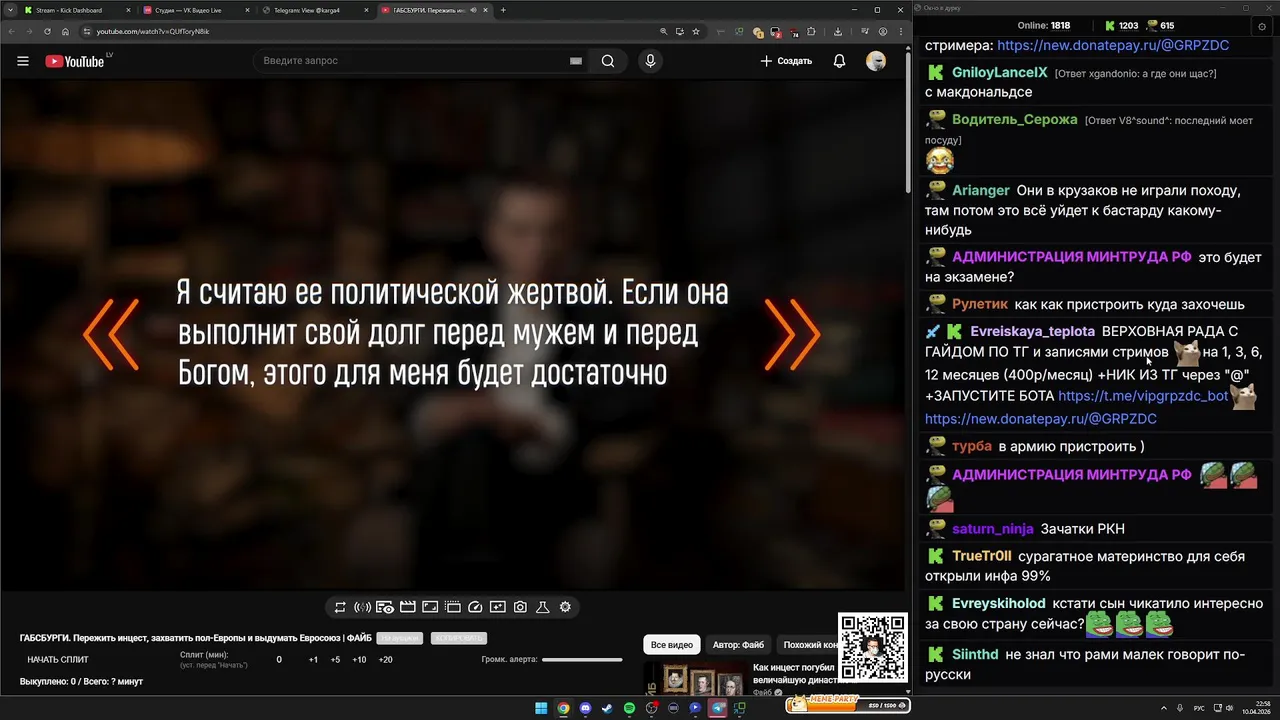Click username 'TrueTr0ll' in chat

[x=982, y=556]
